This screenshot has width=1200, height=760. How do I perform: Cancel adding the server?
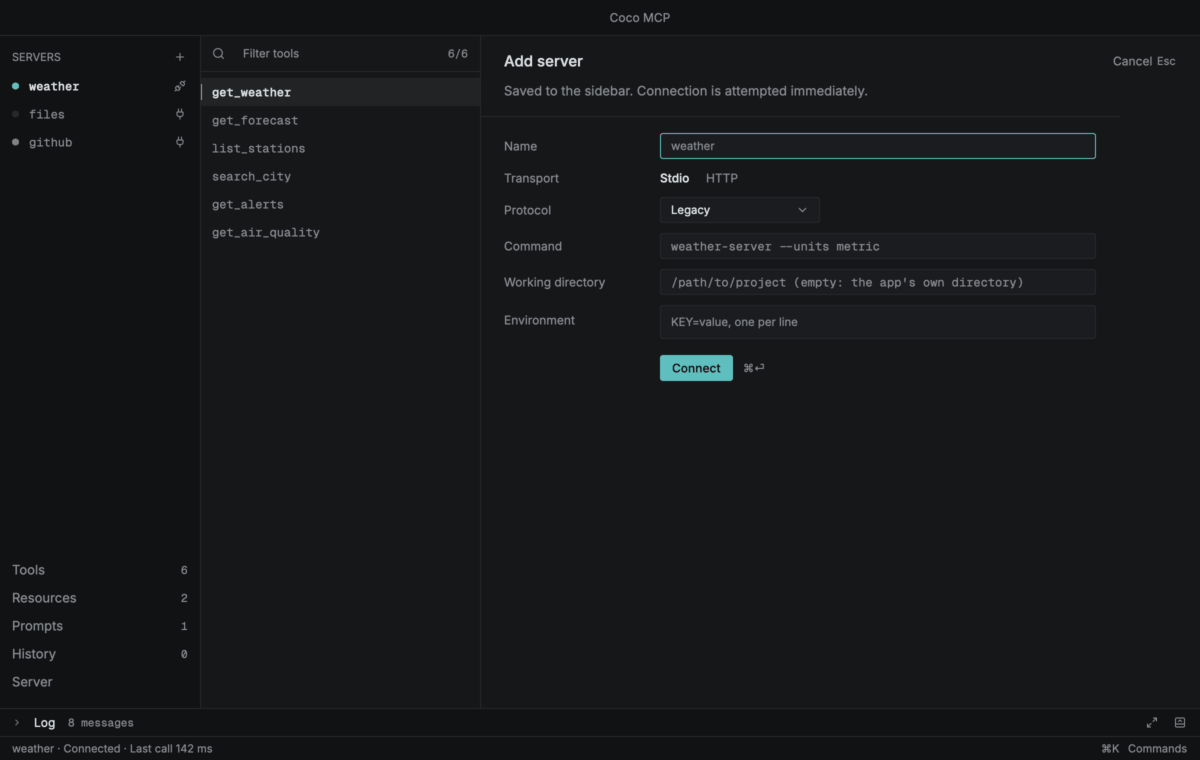[1144, 61]
